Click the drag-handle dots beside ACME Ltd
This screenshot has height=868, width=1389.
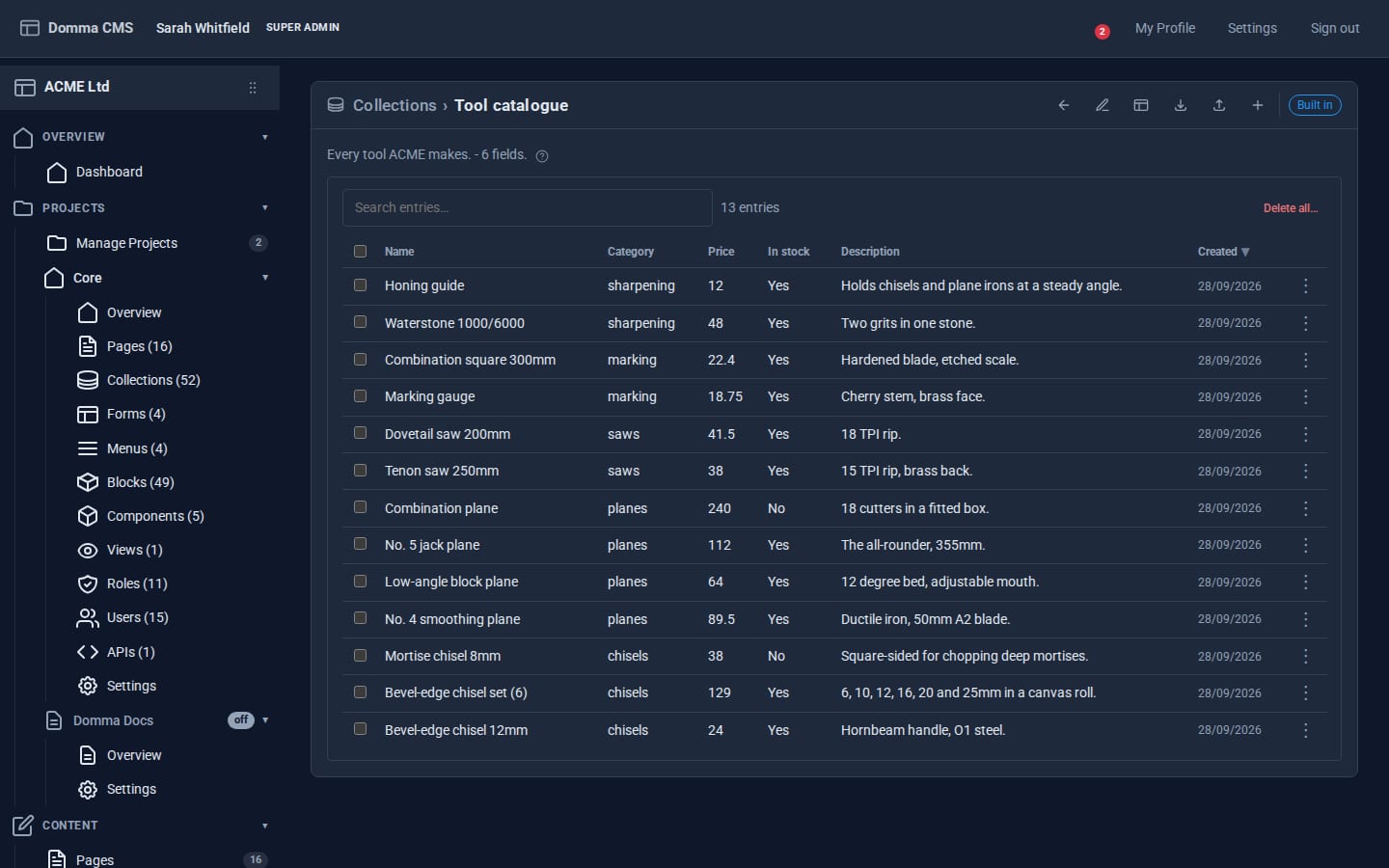click(x=253, y=88)
